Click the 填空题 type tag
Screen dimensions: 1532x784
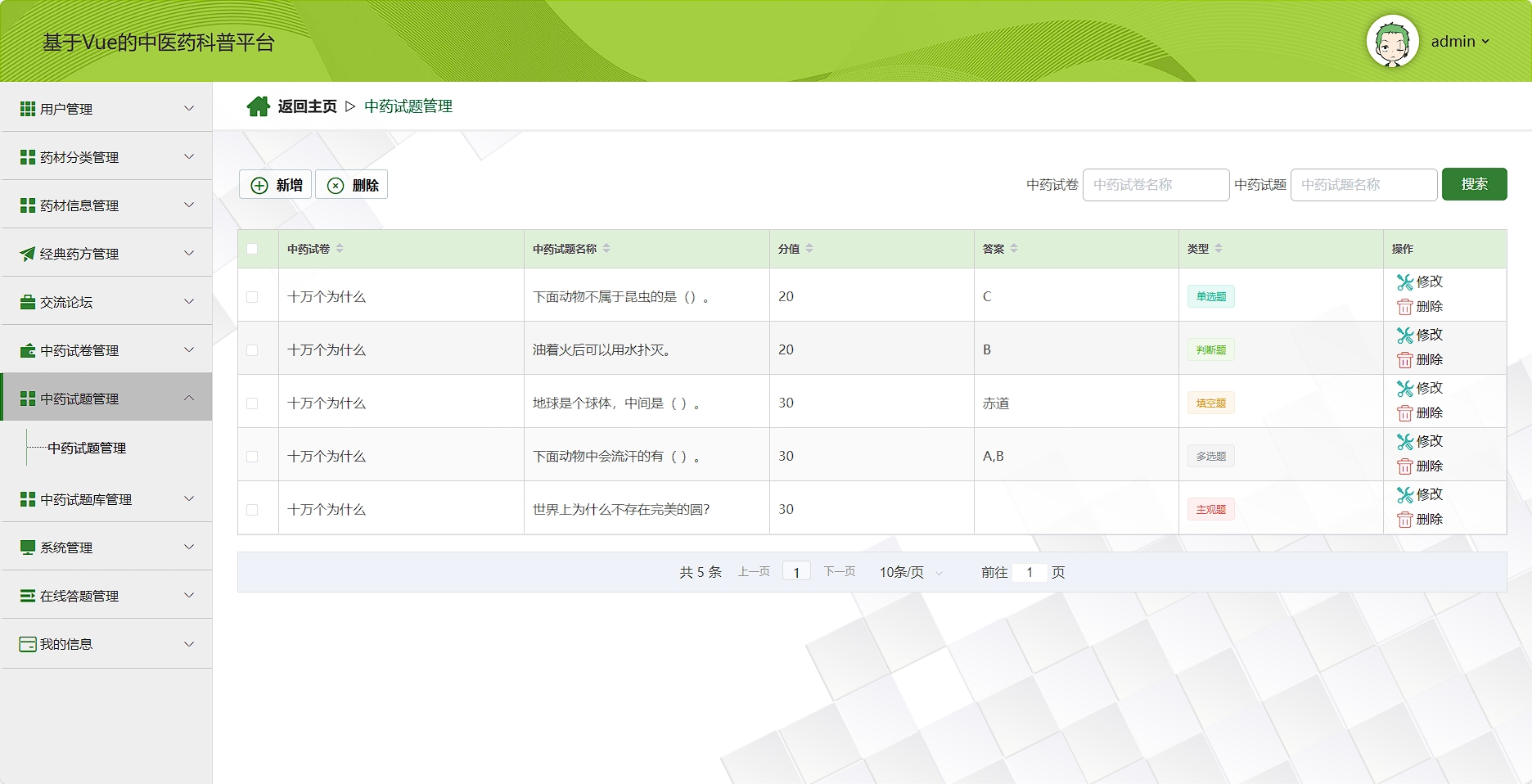[1210, 403]
